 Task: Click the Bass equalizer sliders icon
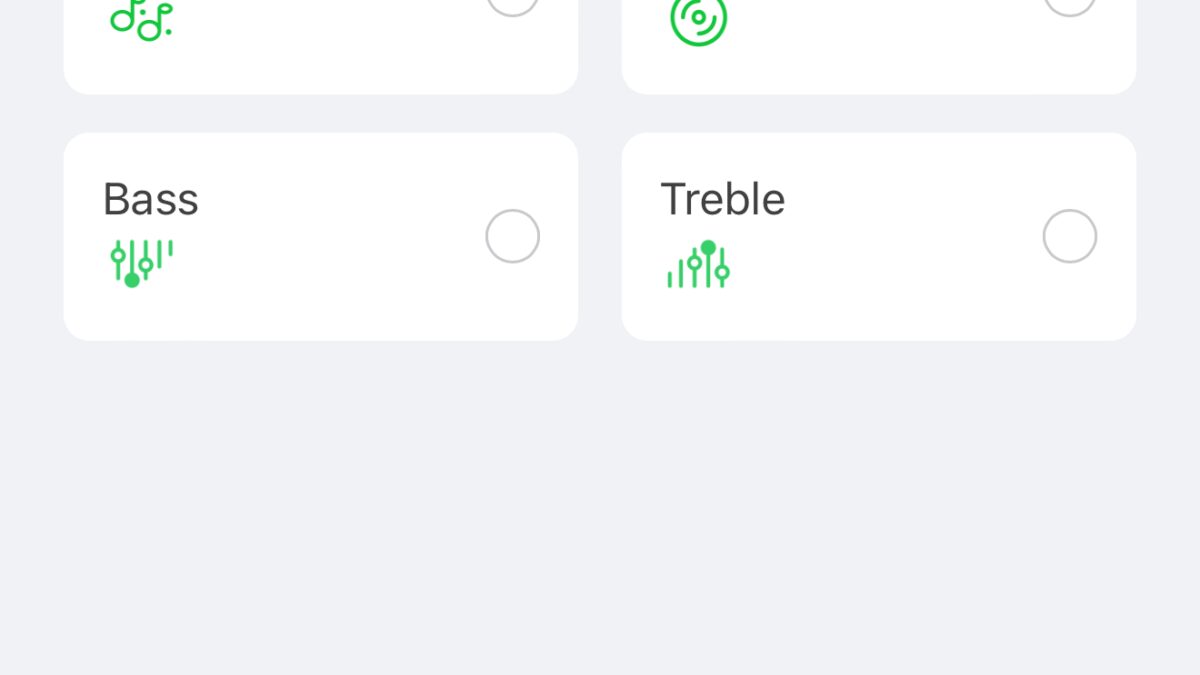(x=141, y=263)
